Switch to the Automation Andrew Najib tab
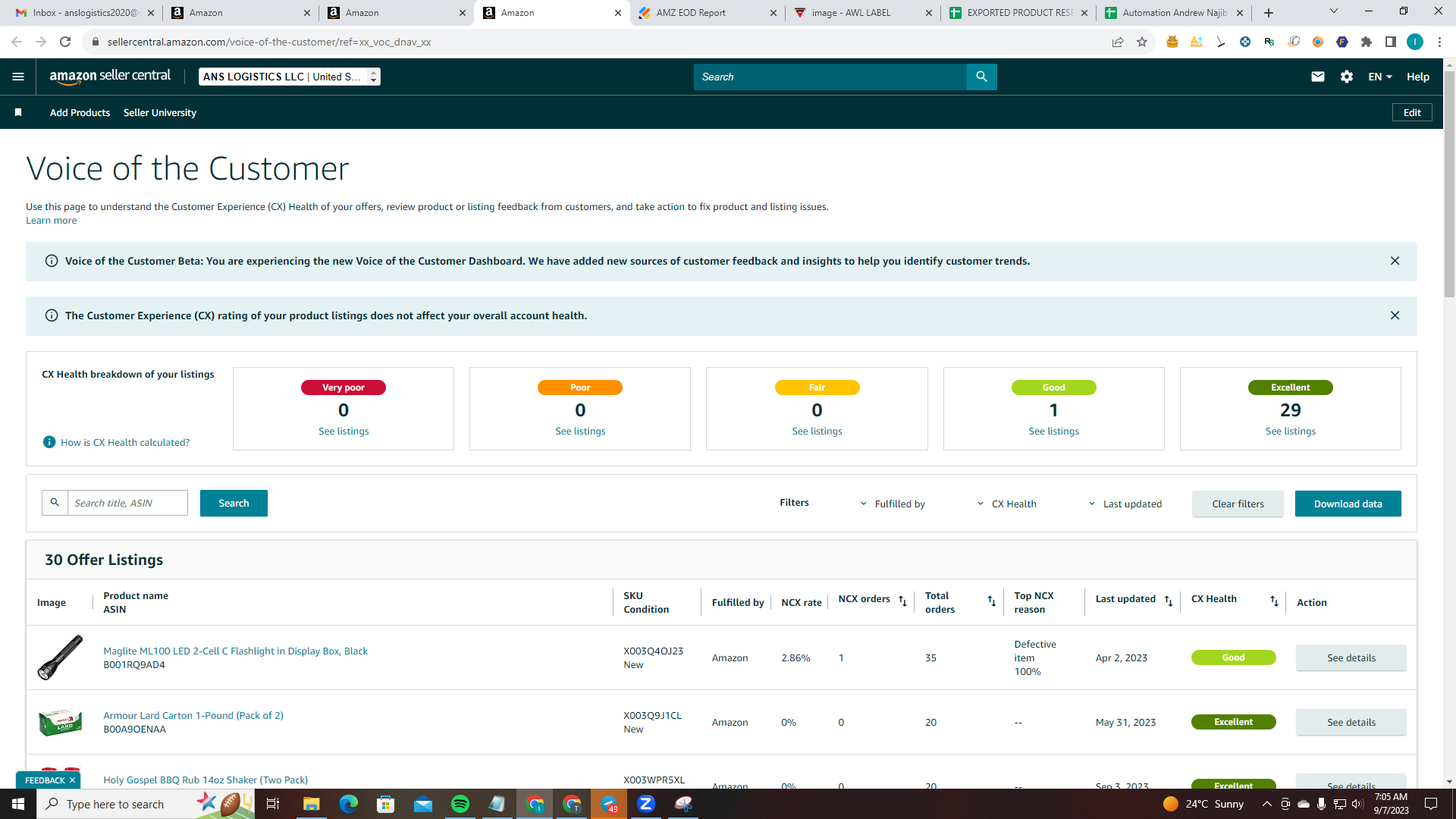1456x819 pixels. 1175,13
